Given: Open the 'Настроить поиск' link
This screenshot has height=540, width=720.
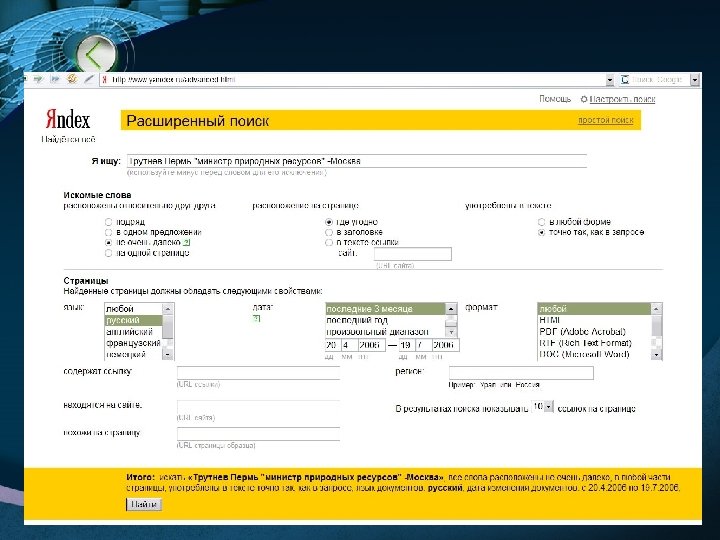Looking at the screenshot, I should (622, 99).
